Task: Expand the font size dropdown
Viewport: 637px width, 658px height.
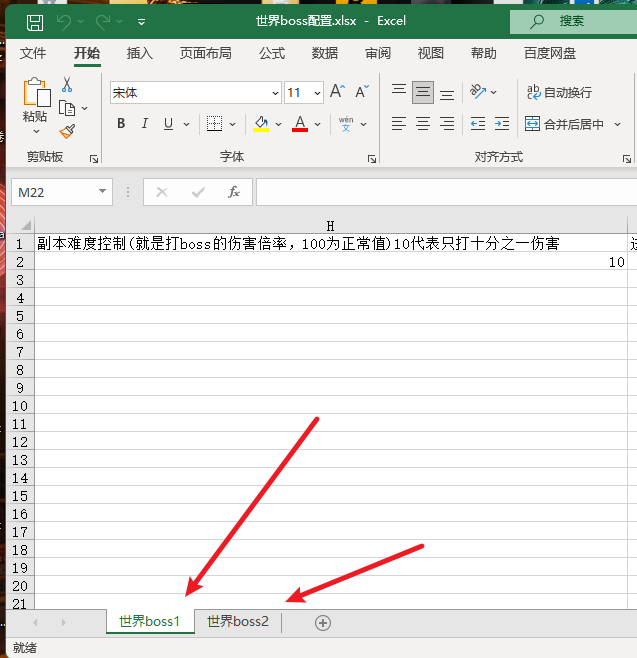Action: click(x=317, y=93)
